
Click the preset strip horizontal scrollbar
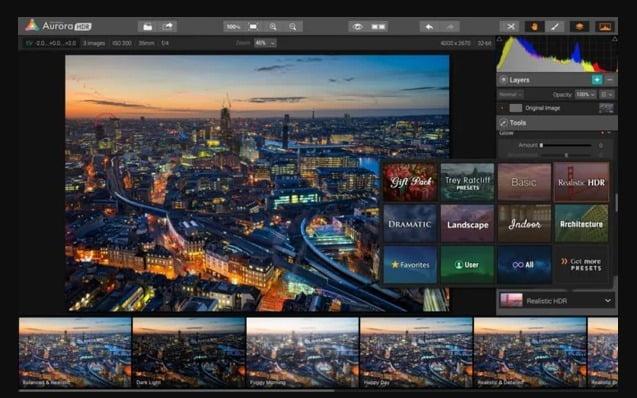pos(177,391)
